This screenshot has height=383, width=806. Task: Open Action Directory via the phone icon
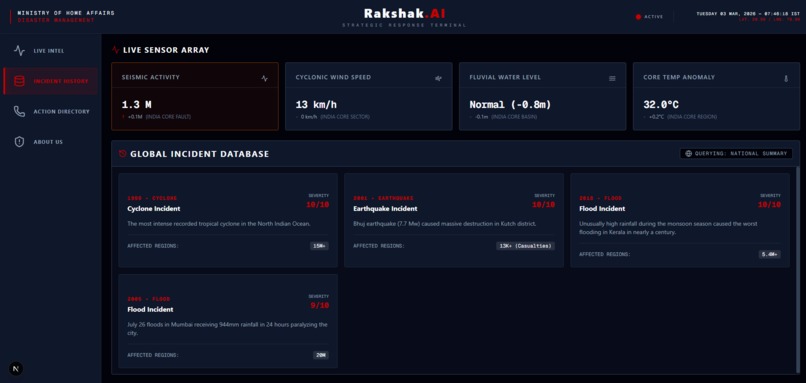(20, 111)
